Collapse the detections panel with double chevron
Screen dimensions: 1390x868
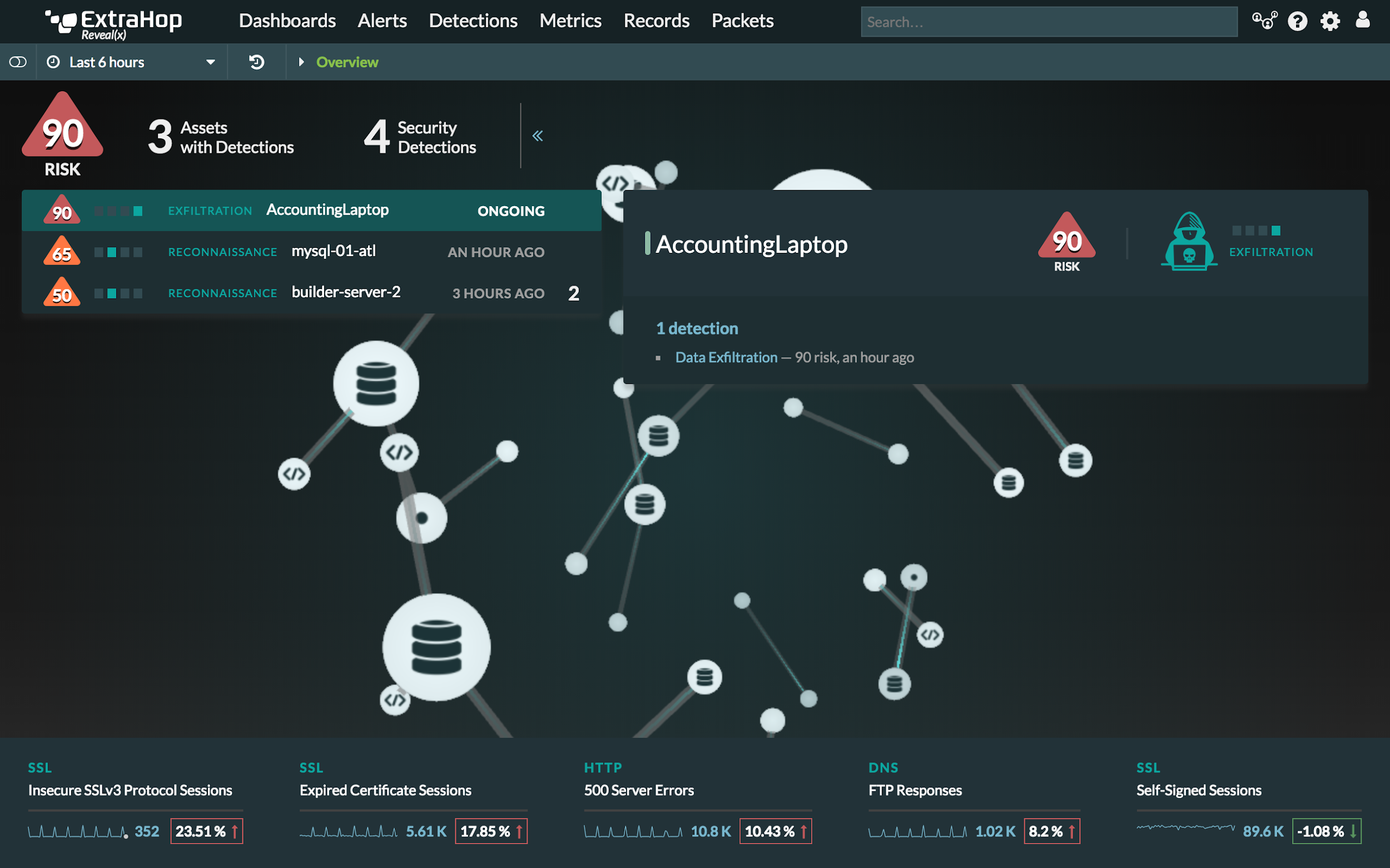(538, 136)
